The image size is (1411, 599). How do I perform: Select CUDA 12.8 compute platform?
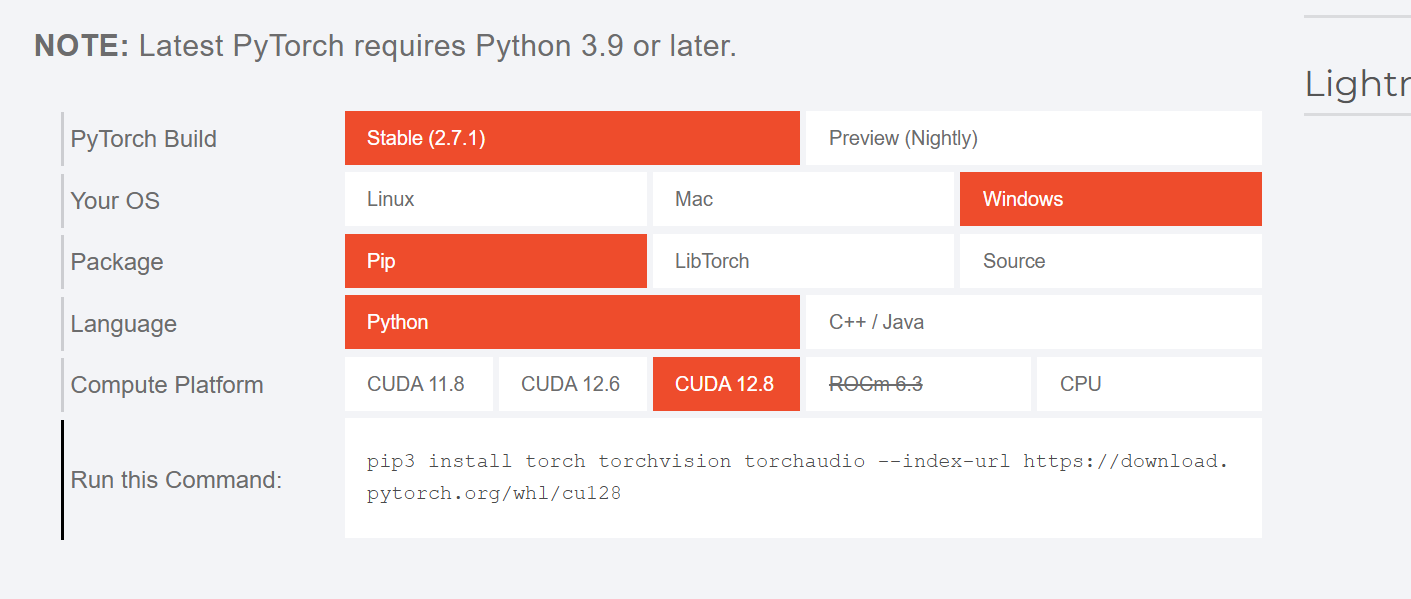pos(726,384)
